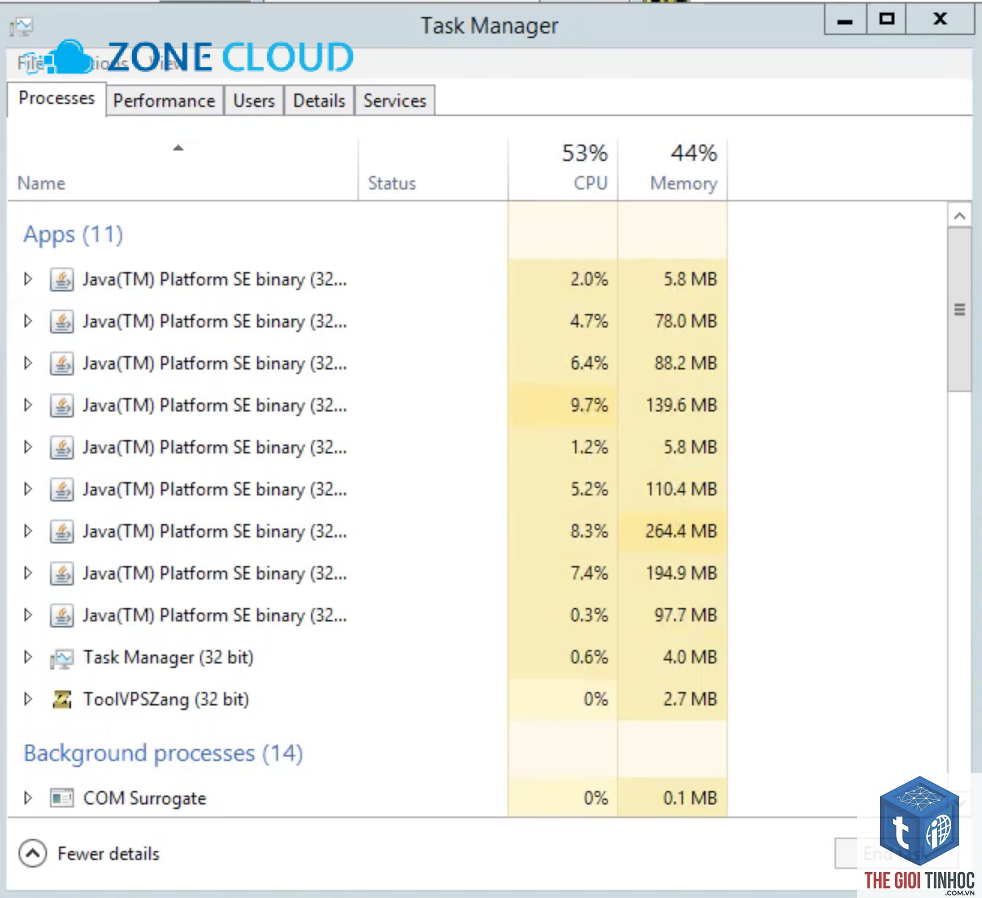982x898 pixels.
Task: Click the Task Manager process icon
Action: tap(62, 658)
